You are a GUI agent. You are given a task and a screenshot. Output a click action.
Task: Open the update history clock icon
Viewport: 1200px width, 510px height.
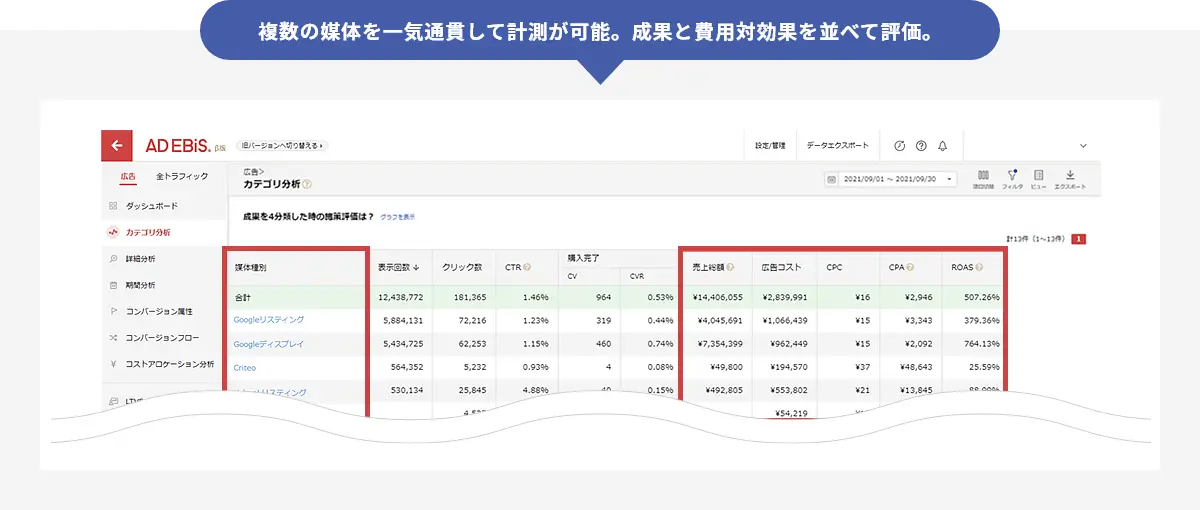point(899,145)
